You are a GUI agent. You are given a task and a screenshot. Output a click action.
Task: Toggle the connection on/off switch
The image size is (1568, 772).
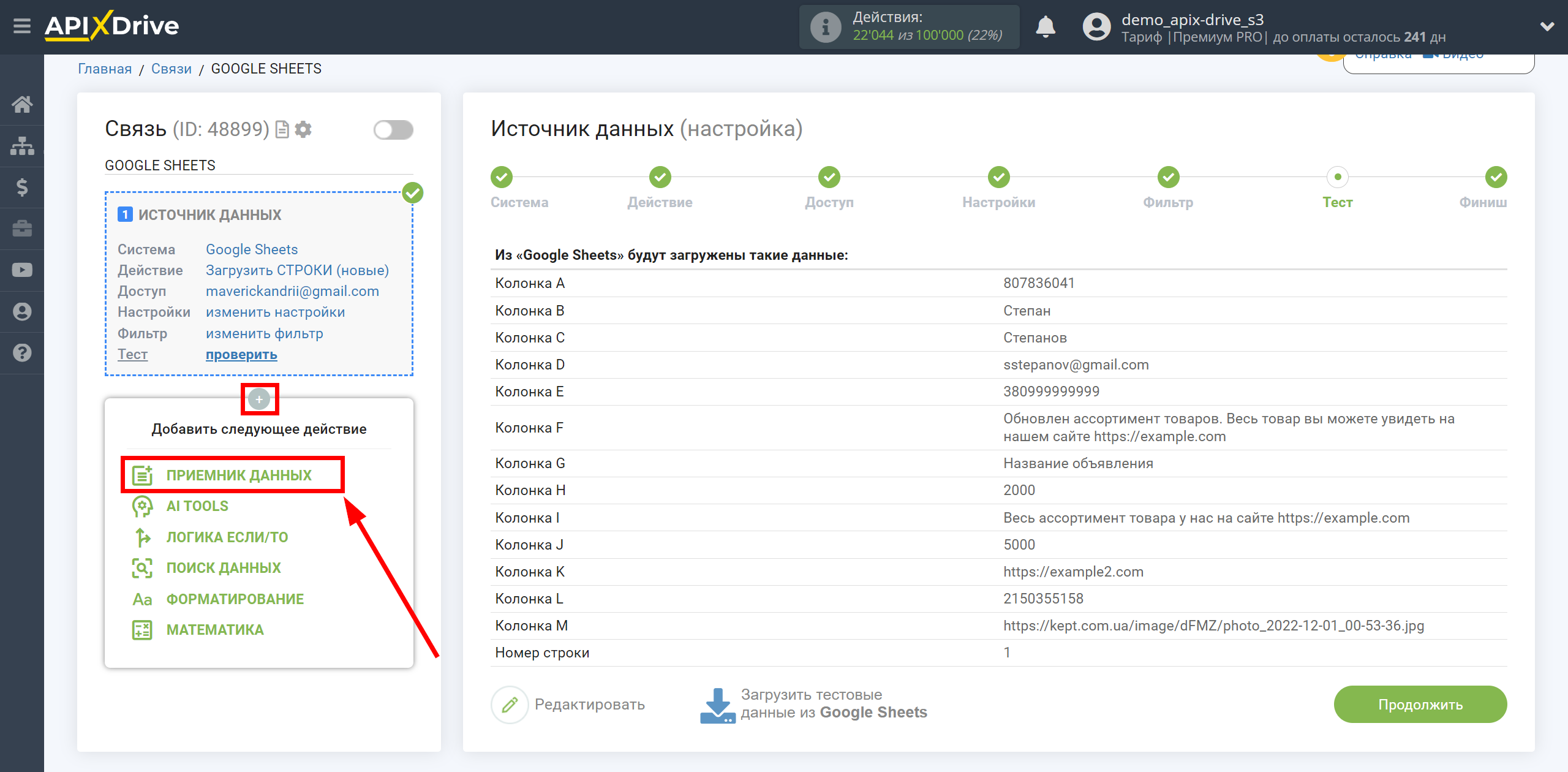393,129
